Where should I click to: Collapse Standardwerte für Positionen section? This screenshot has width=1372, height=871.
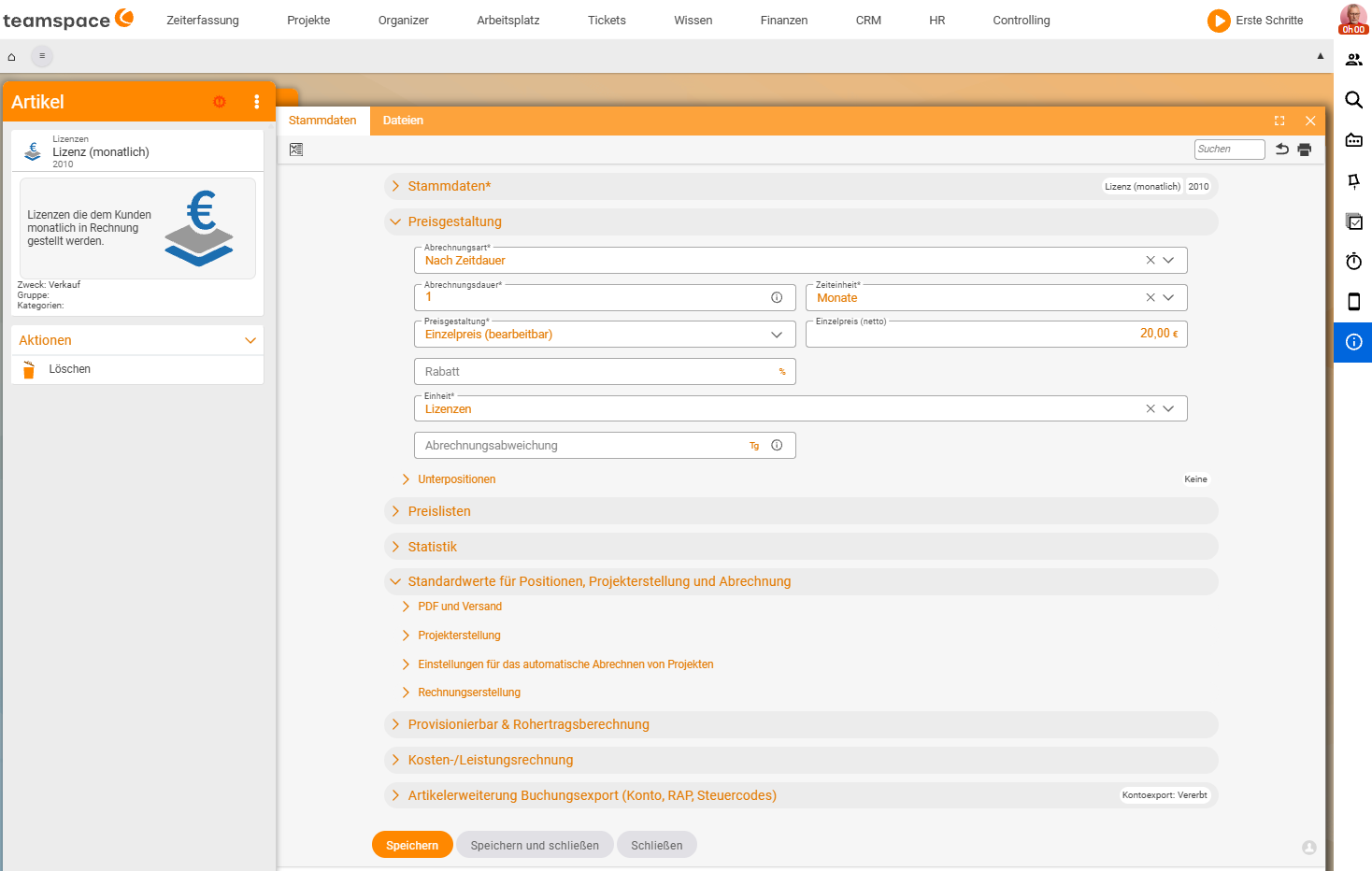tap(801, 581)
